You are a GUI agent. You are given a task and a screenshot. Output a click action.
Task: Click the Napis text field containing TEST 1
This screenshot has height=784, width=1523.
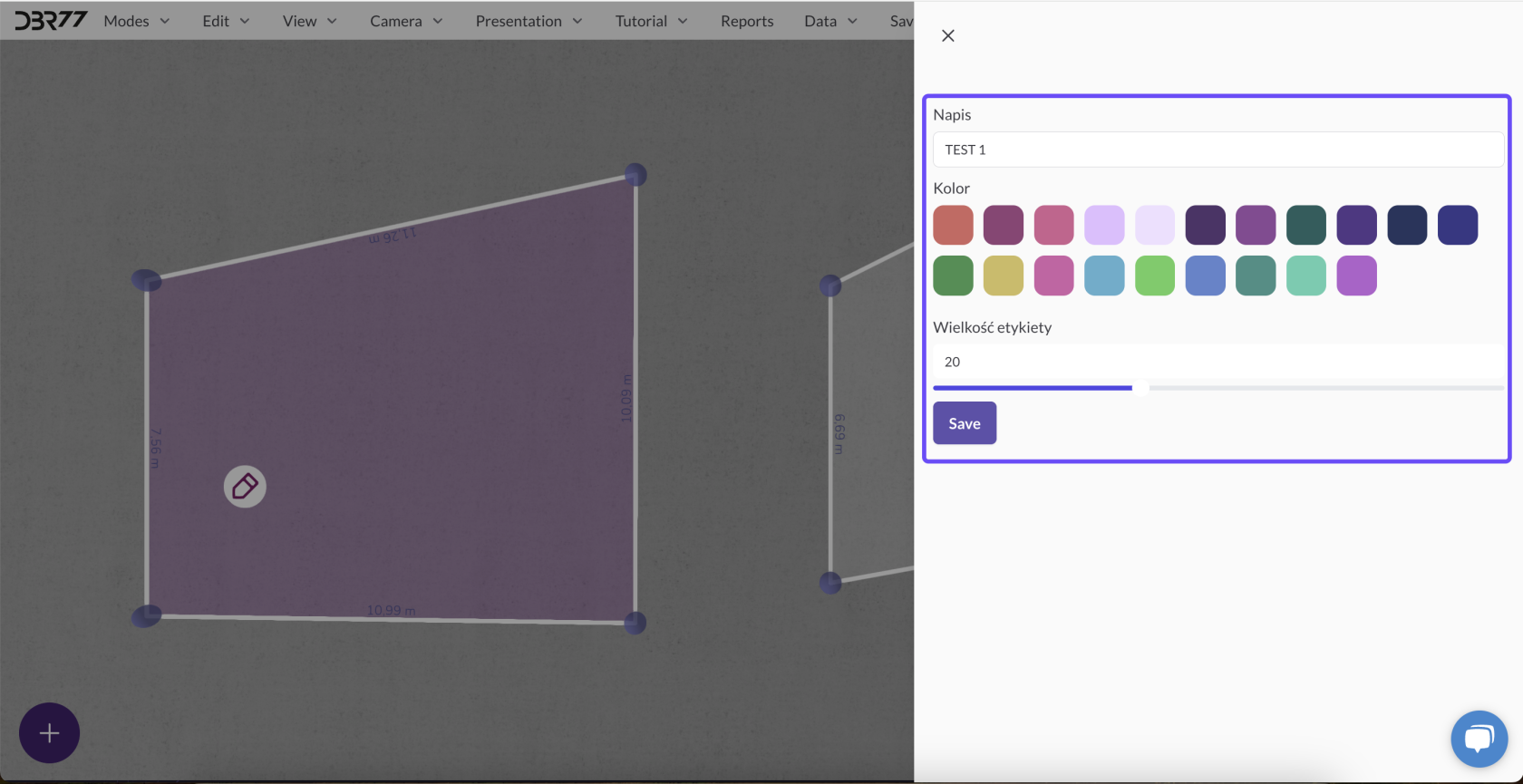1218,150
